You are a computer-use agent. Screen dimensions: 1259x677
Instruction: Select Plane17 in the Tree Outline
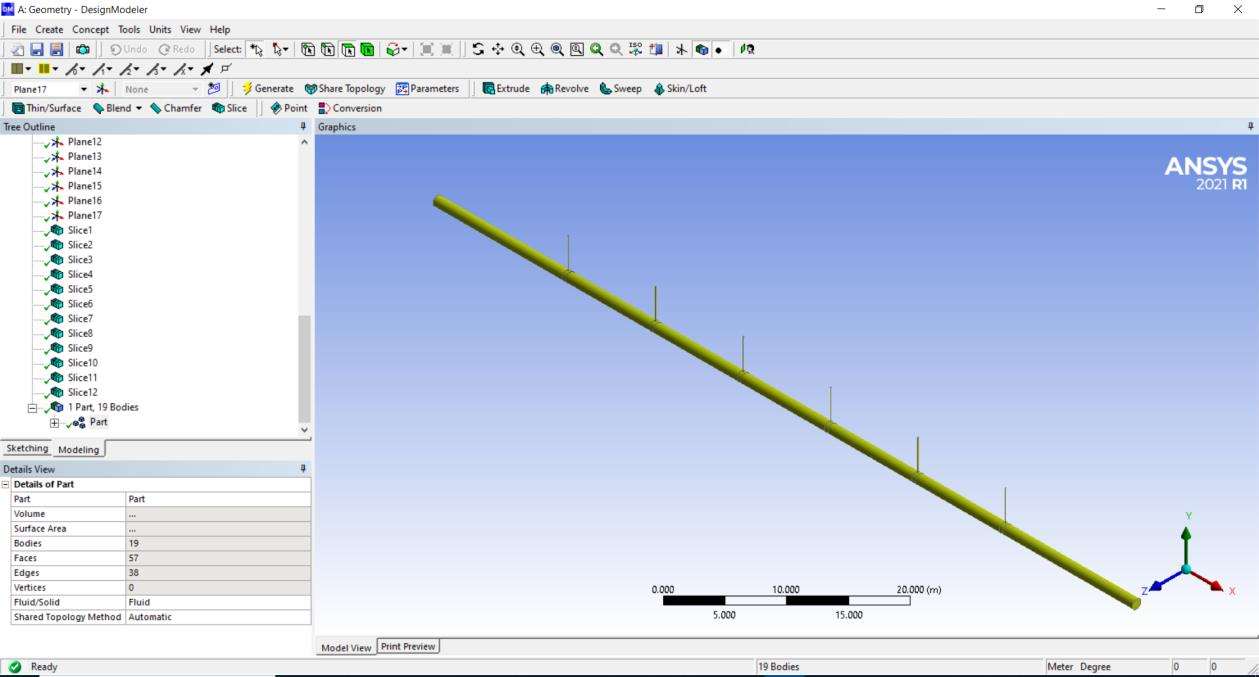(x=84, y=216)
